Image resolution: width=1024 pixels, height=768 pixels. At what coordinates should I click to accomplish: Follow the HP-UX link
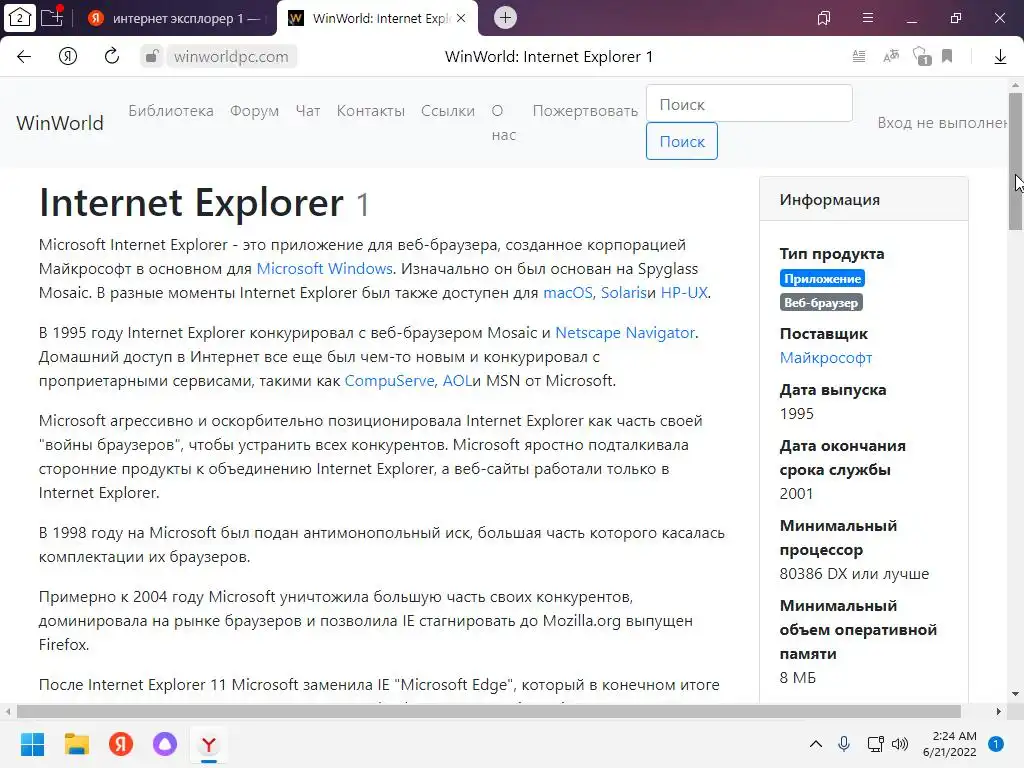[684, 293]
